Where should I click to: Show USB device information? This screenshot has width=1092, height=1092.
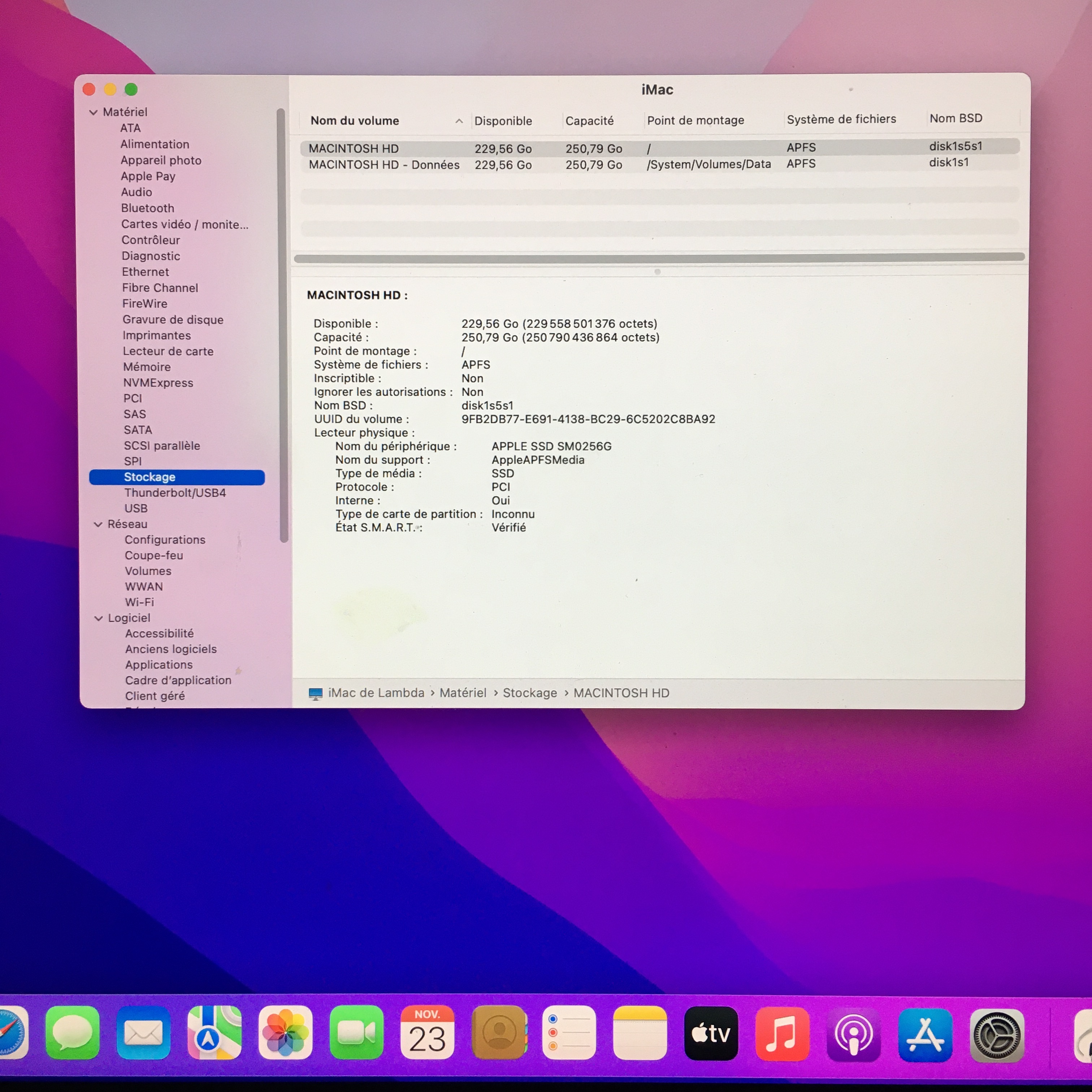[136, 509]
